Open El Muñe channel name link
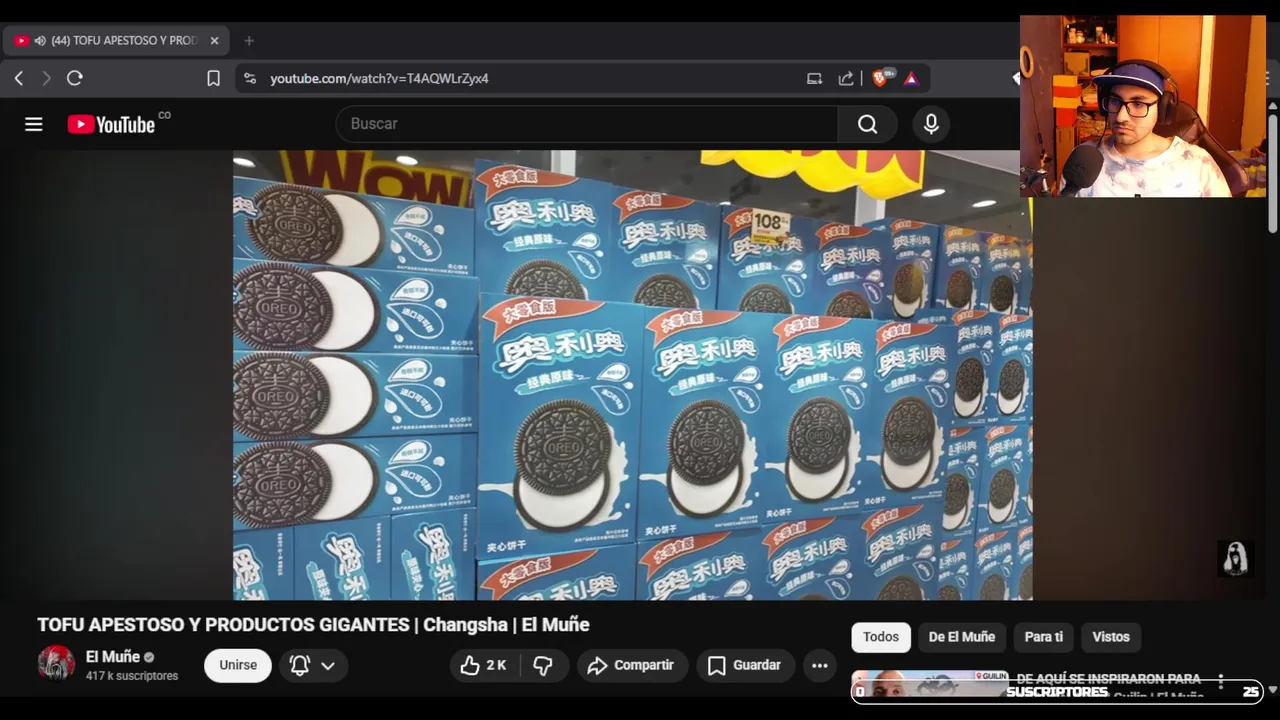 [113, 657]
